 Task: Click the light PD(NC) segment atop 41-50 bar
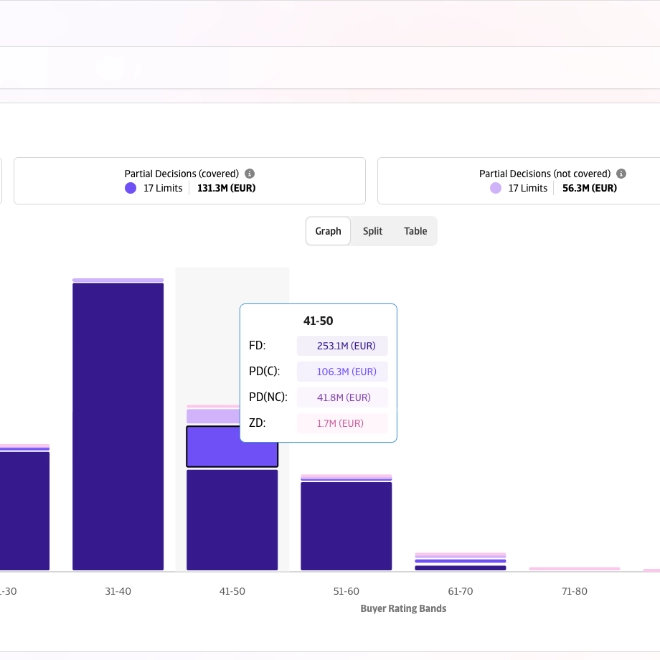point(232,416)
